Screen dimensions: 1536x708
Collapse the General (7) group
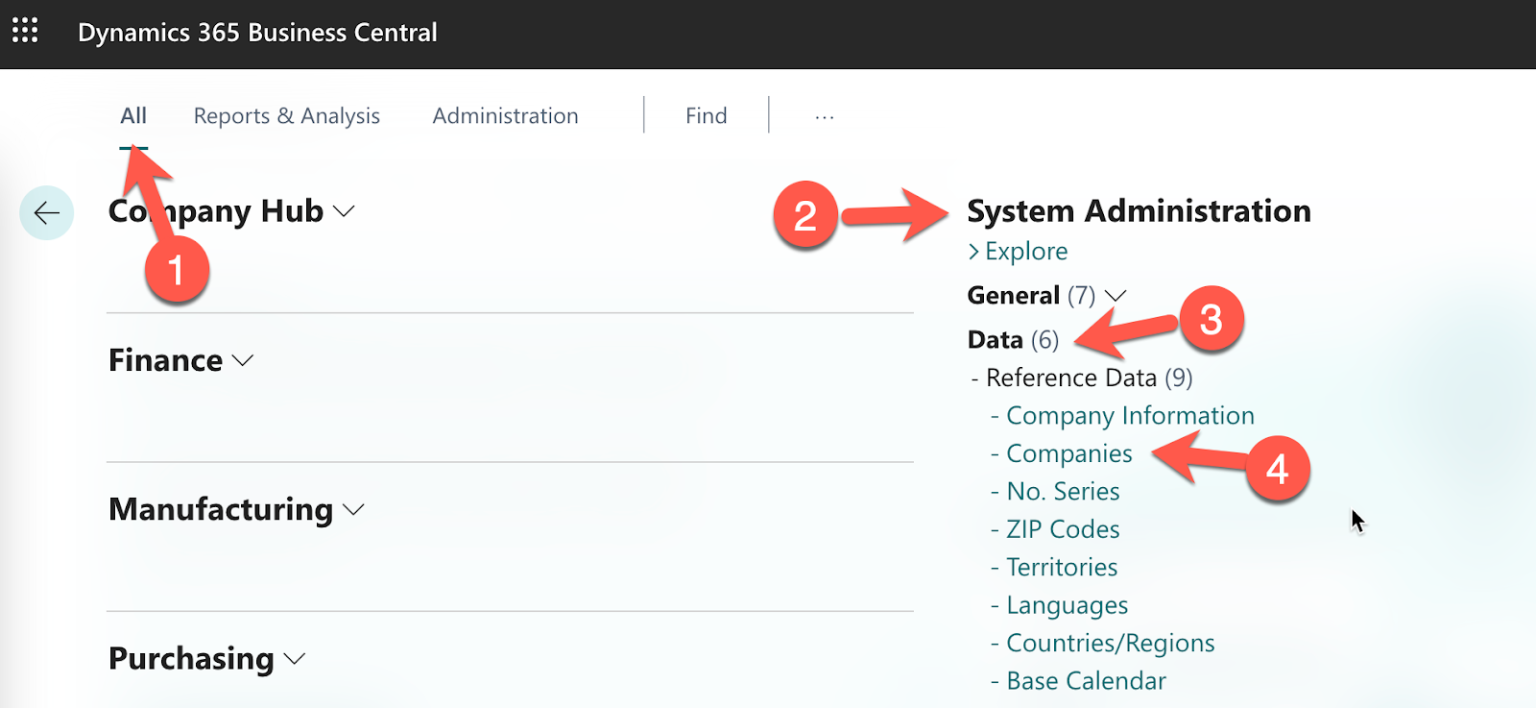1117,295
